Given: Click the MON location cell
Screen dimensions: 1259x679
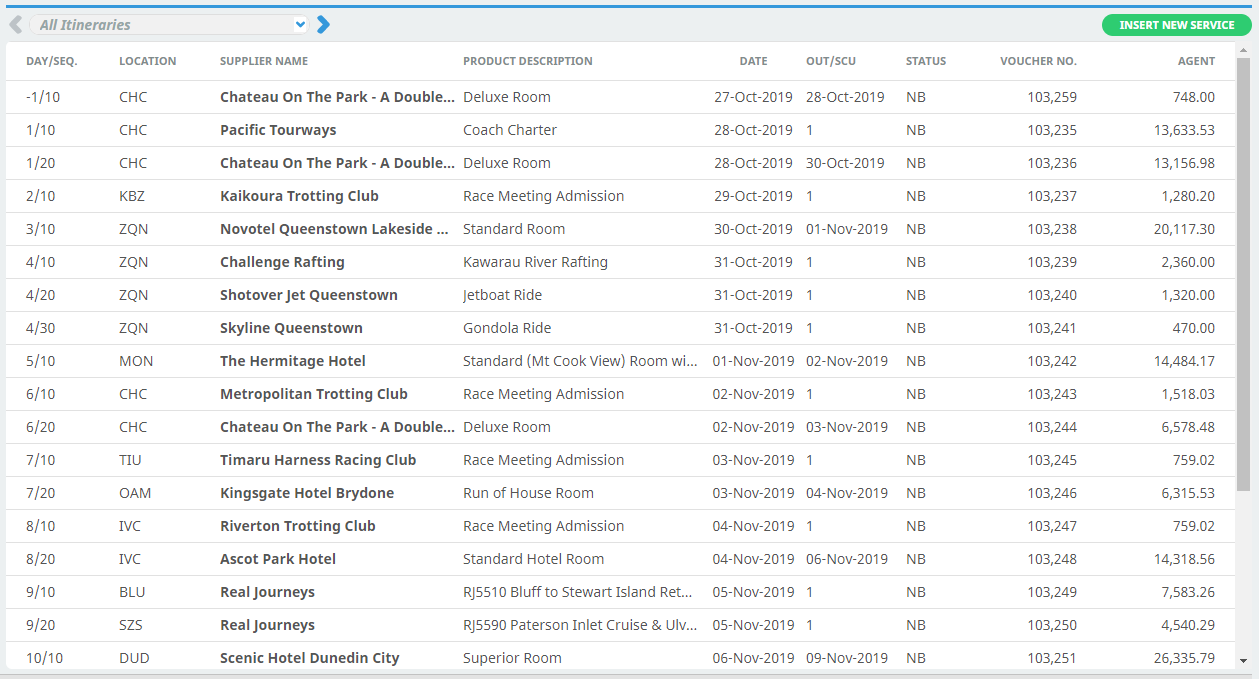Looking at the screenshot, I should coord(136,361).
